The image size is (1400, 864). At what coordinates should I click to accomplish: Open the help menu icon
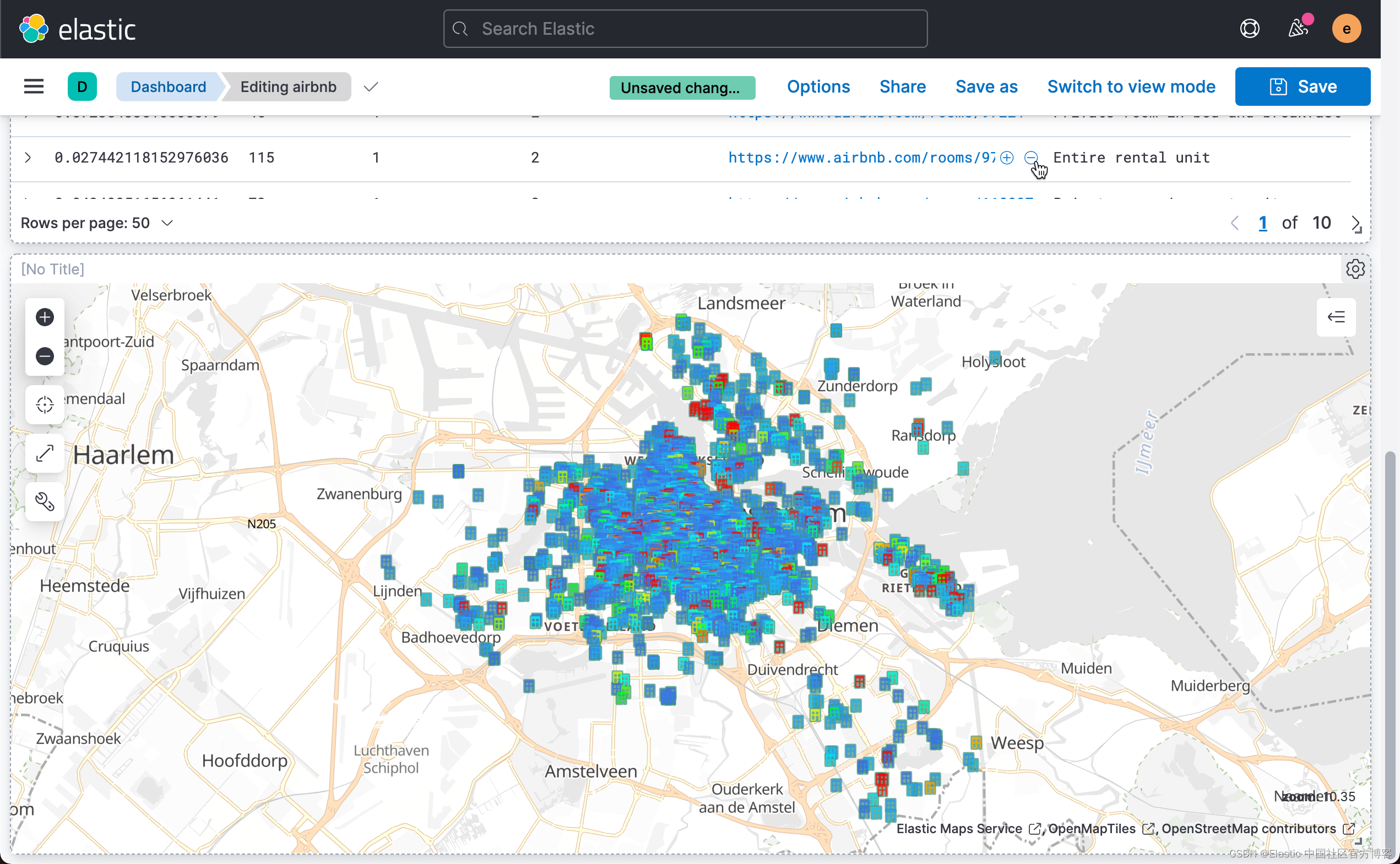pos(1250,29)
